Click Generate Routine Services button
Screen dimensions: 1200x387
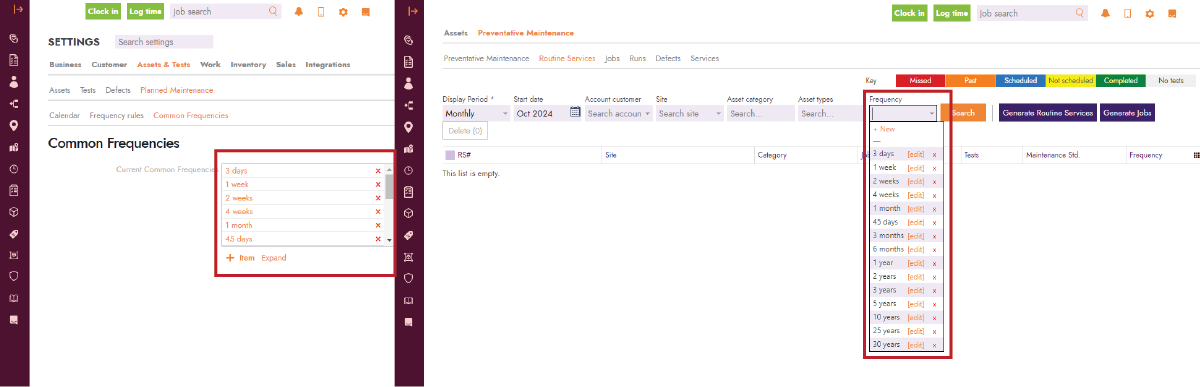(x=1048, y=113)
